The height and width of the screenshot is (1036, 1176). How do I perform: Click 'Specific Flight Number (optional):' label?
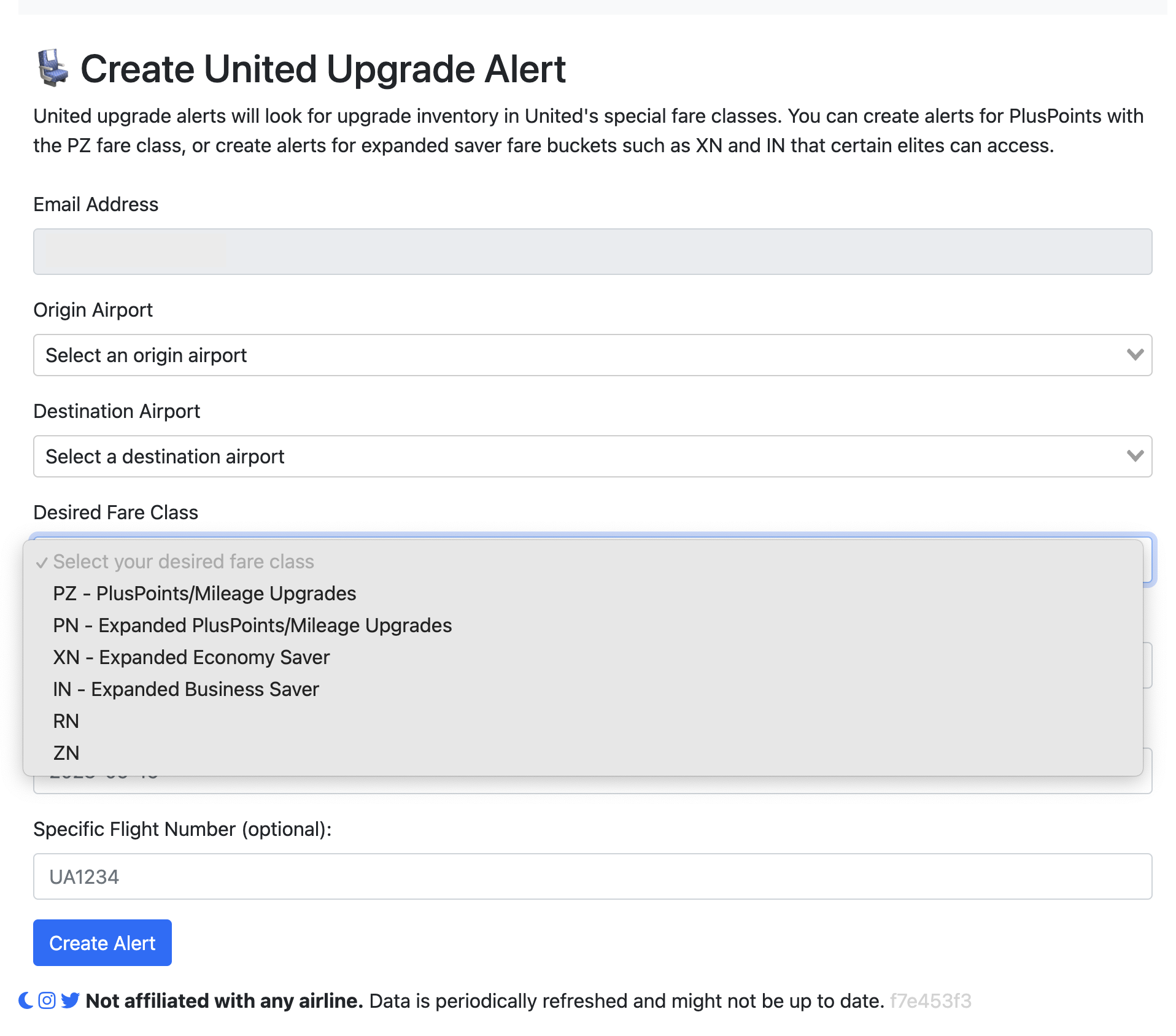click(x=182, y=829)
